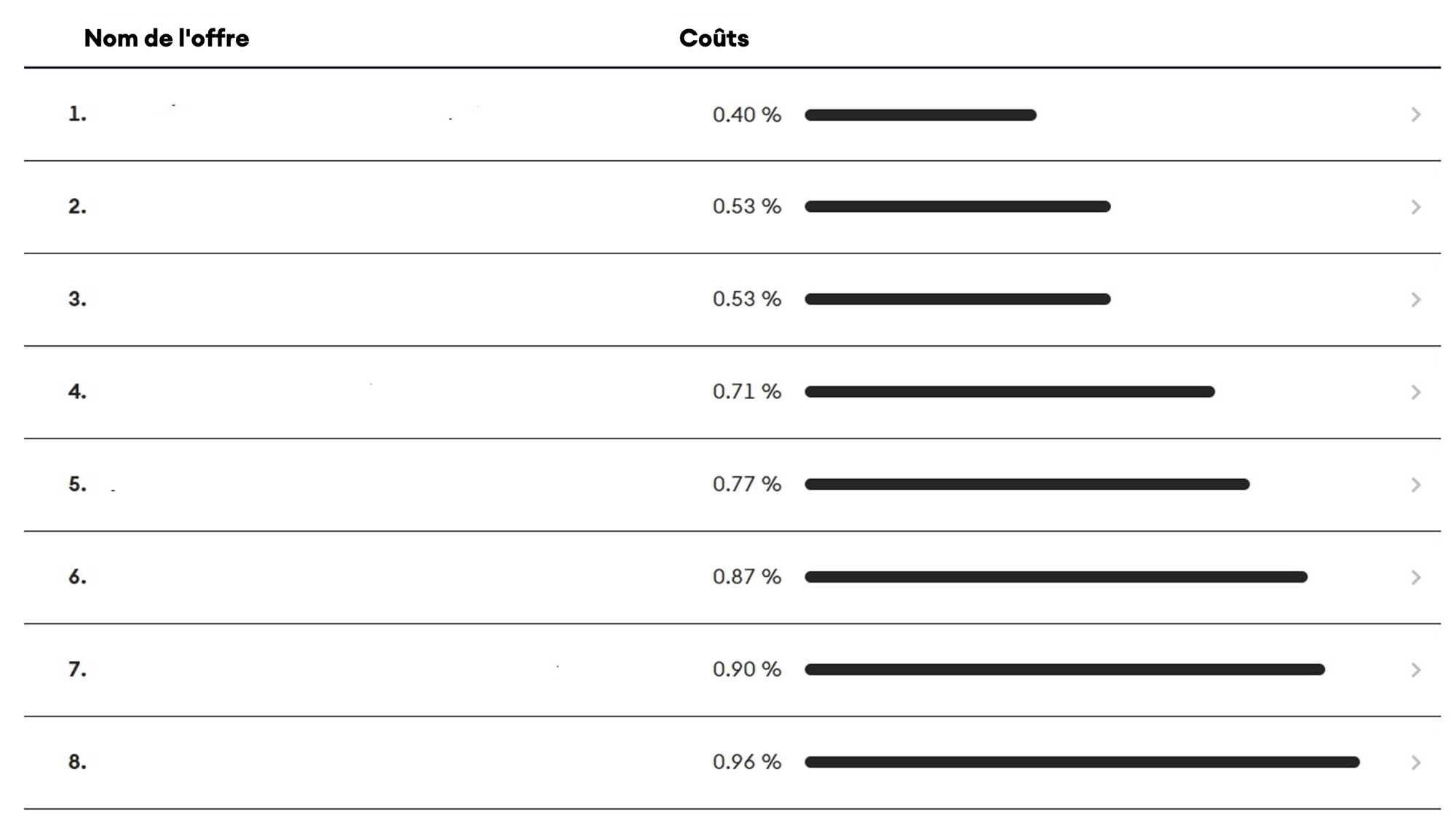The image size is (1456, 828).
Task: Click the 0.71 % cost bar
Action: point(1010,392)
